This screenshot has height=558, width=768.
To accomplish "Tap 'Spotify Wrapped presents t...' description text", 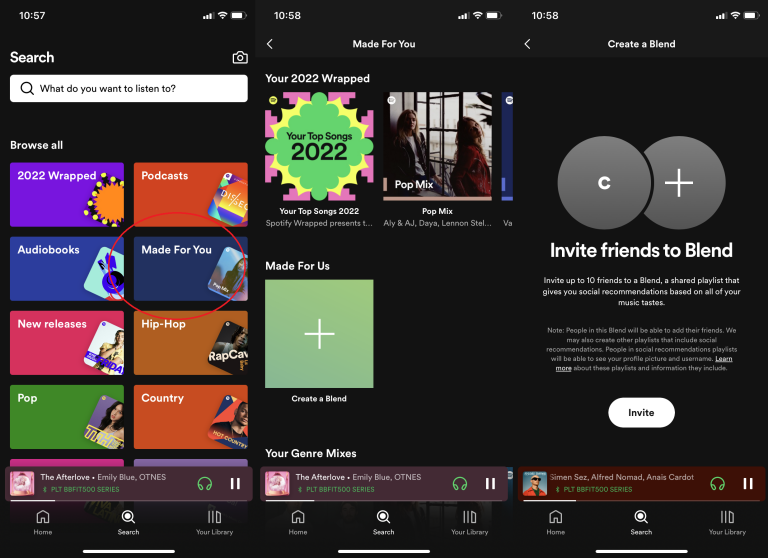I will pyautogui.click(x=319, y=223).
